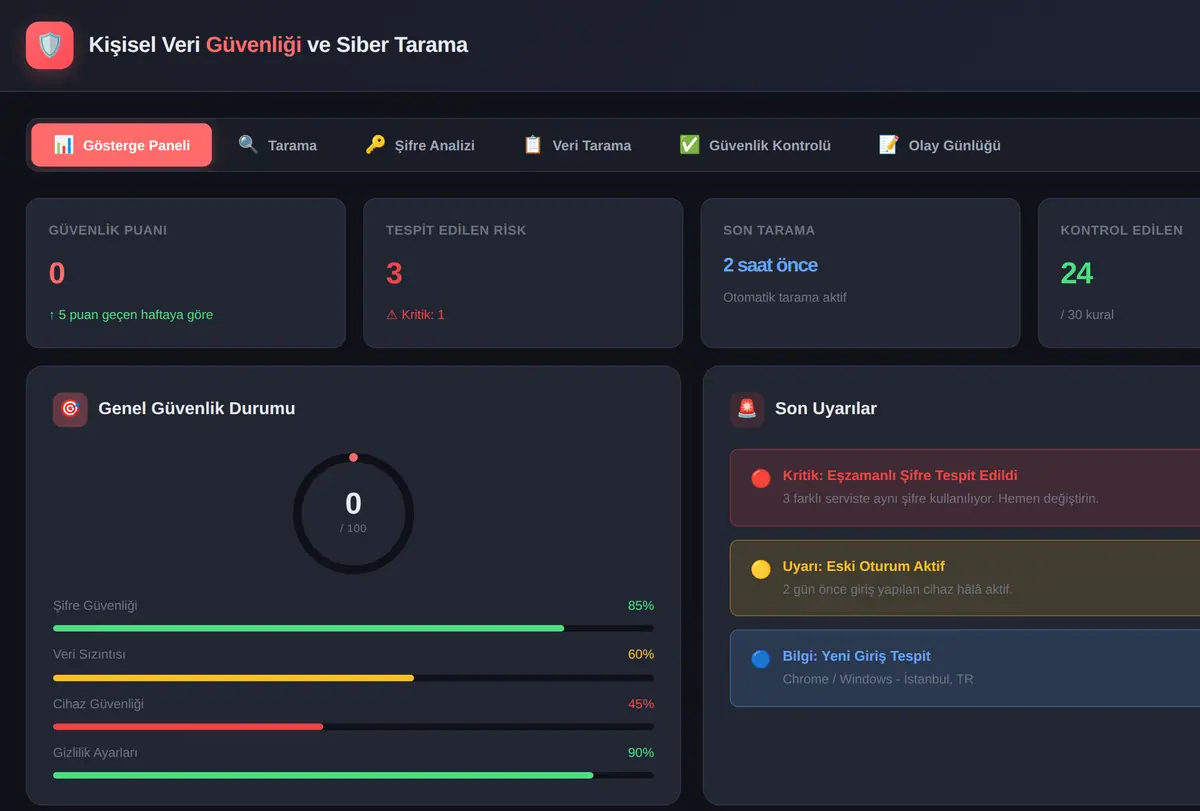Click the '2 saat önce' value
Screen dimensions: 1200x811
pos(770,265)
